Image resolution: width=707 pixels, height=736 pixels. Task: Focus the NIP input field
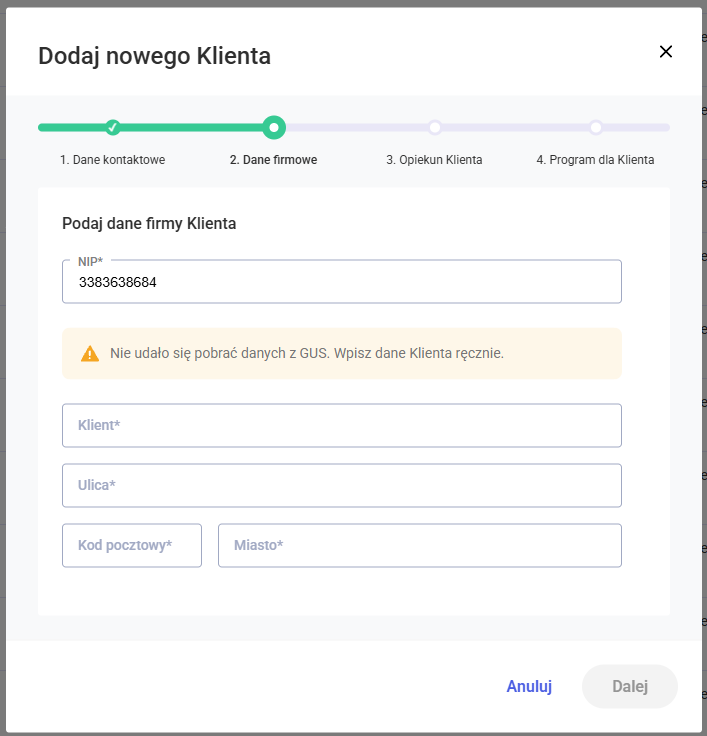342,283
